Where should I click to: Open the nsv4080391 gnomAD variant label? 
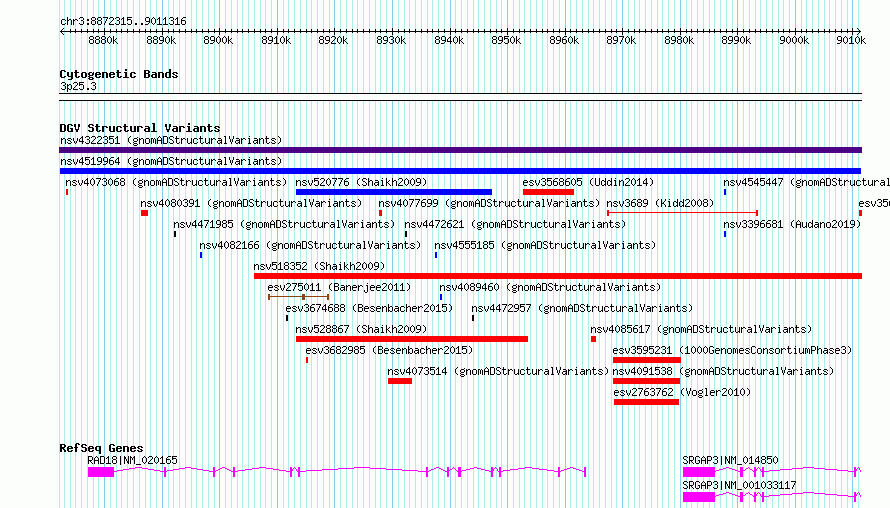pos(251,203)
